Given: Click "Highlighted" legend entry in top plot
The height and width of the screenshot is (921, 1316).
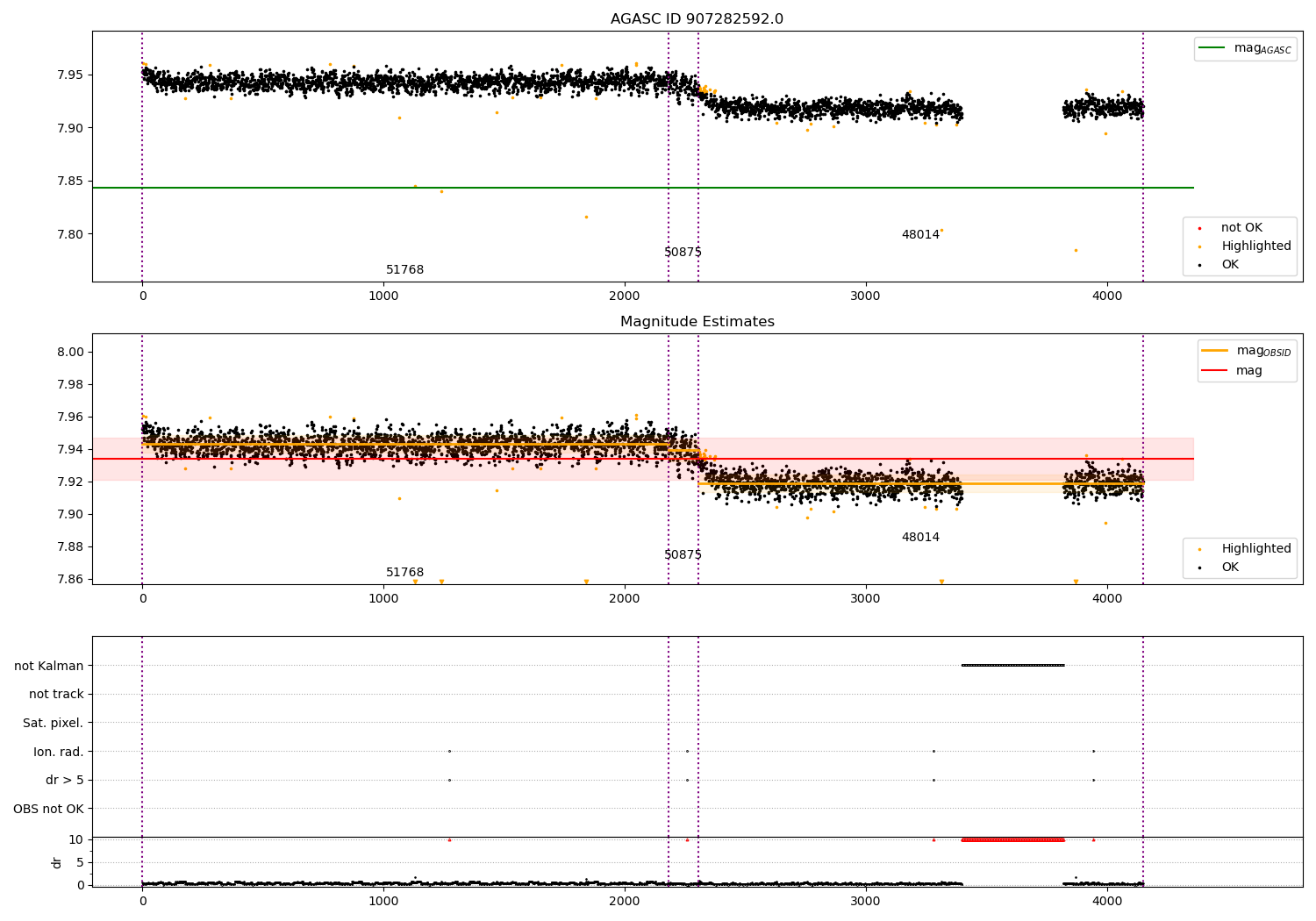Looking at the screenshot, I should 1256,246.
